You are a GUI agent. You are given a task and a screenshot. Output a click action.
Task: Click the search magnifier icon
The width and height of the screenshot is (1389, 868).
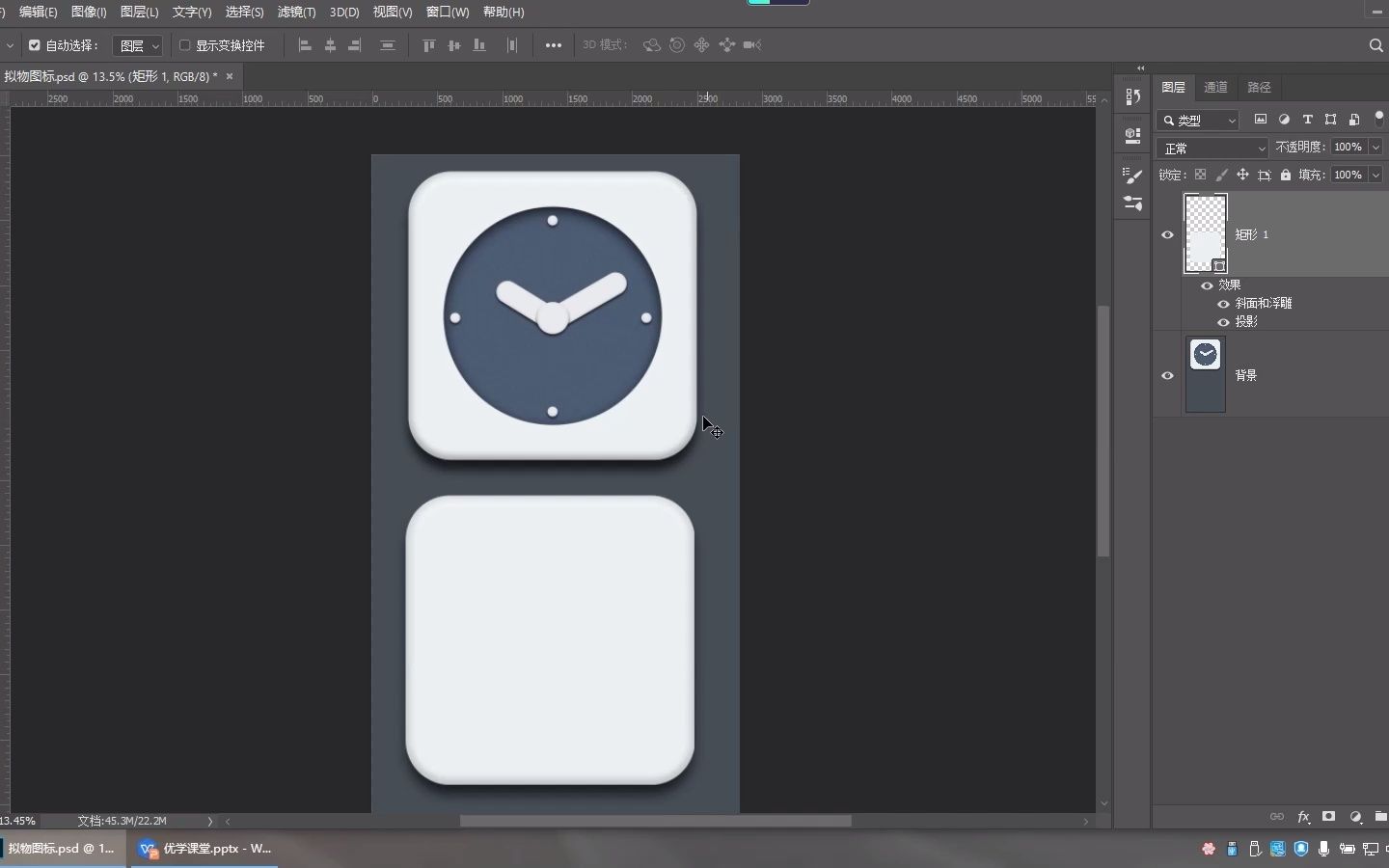(x=1376, y=45)
